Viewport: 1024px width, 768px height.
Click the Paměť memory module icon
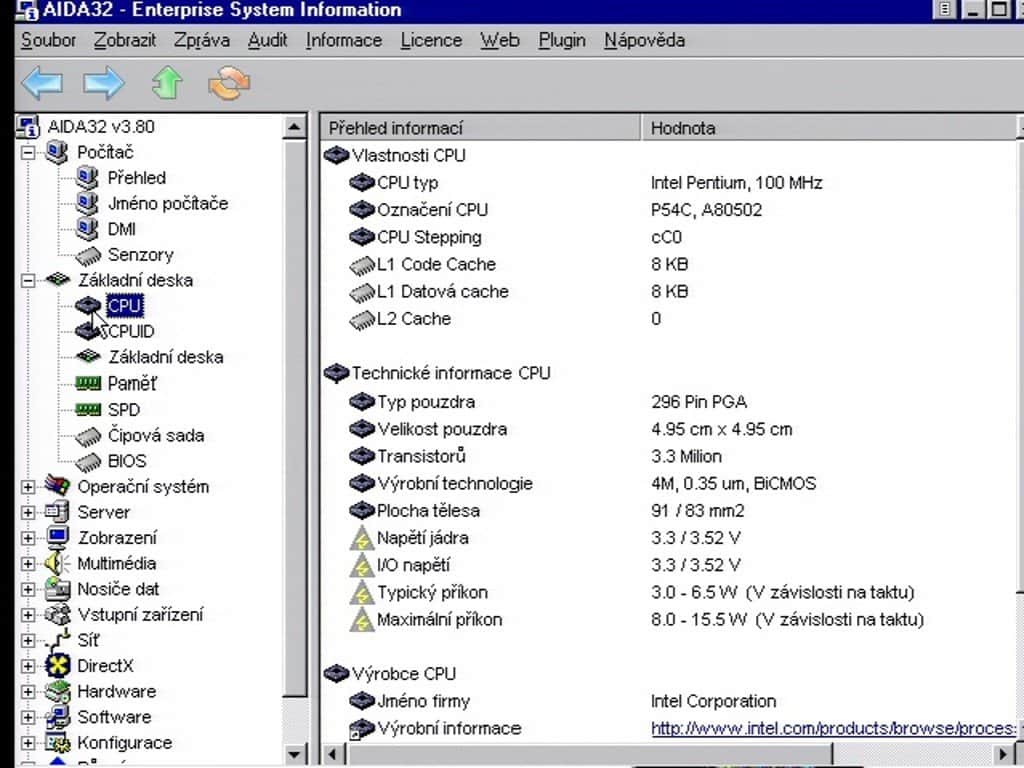[x=88, y=383]
